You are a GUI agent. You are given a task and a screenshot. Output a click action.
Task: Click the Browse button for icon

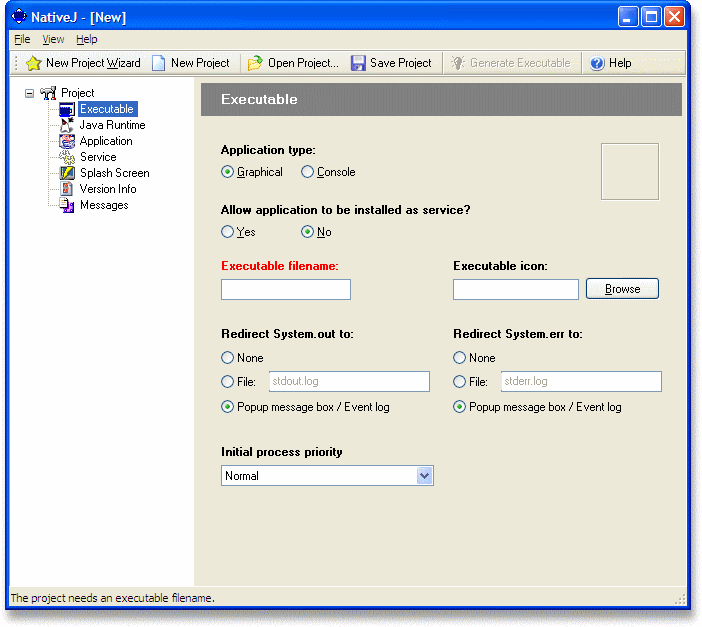tap(622, 289)
